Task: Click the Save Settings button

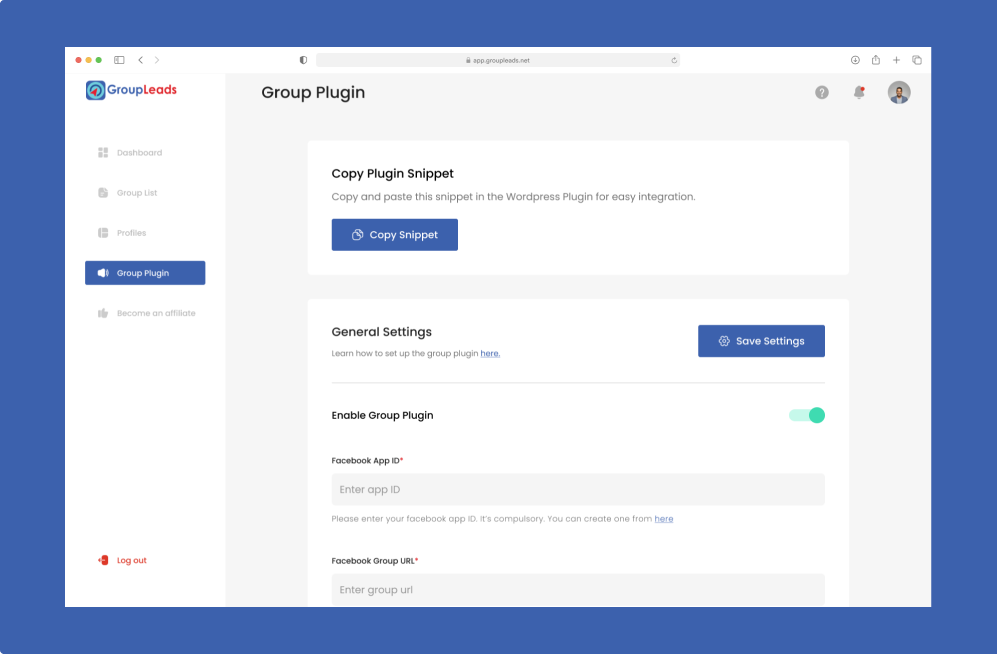Action: click(x=761, y=341)
